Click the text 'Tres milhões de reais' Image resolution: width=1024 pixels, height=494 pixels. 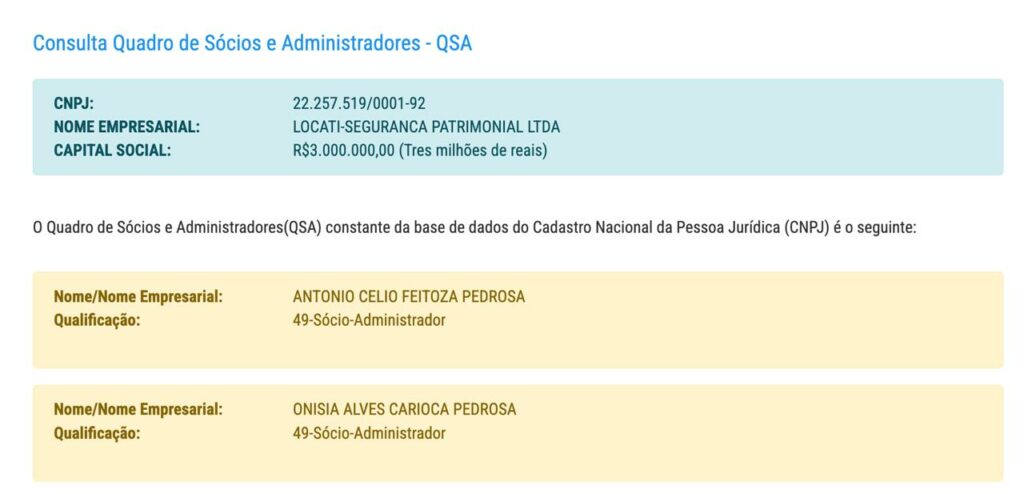coord(473,151)
